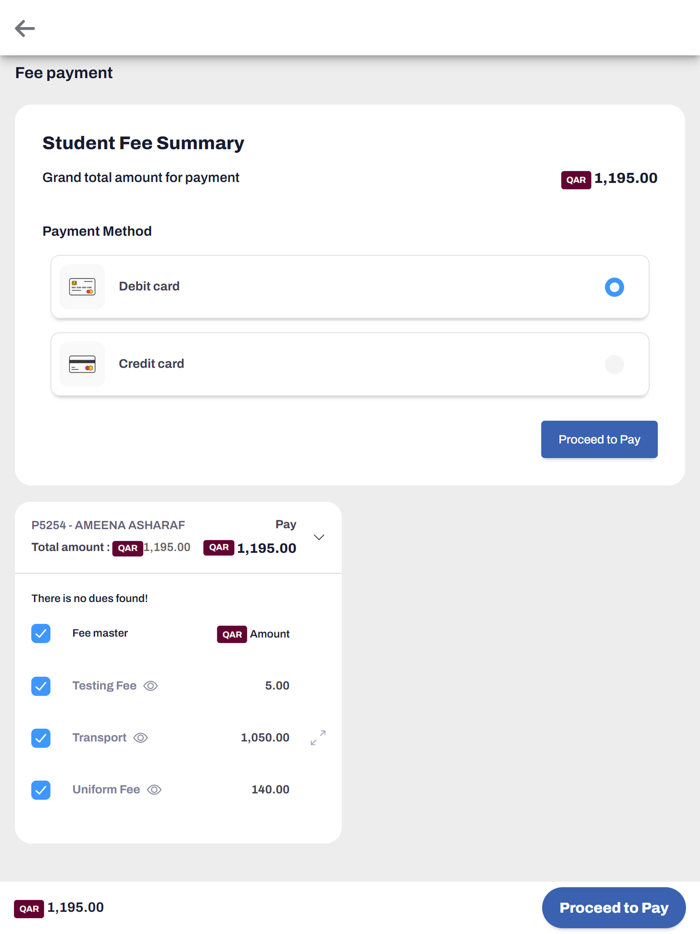The image size is (700, 934).
Task: Select the Credit card payment method
Action: pyautogui.click(x=614, y=364)
